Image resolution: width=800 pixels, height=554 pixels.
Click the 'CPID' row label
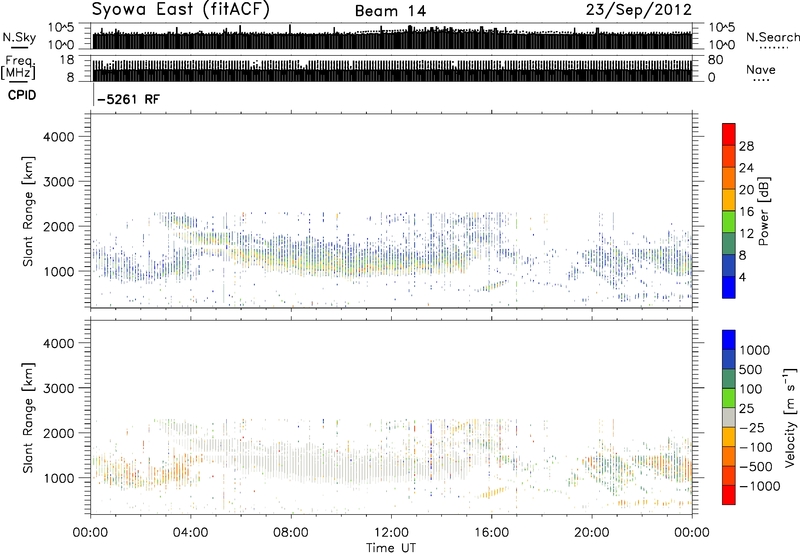pos(22,95)
